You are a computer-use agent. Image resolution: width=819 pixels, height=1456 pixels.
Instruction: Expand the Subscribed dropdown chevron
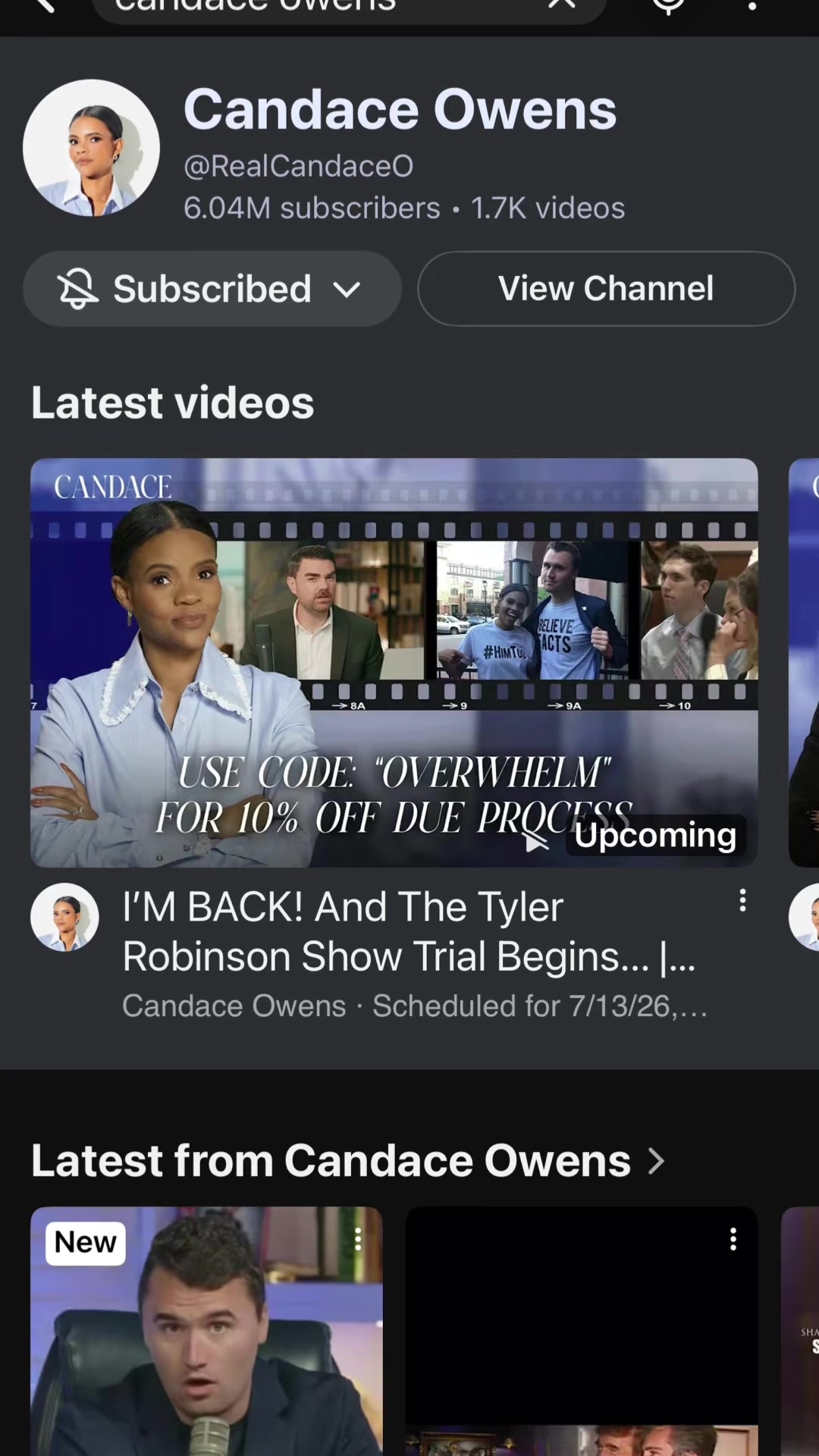point(347,290)
